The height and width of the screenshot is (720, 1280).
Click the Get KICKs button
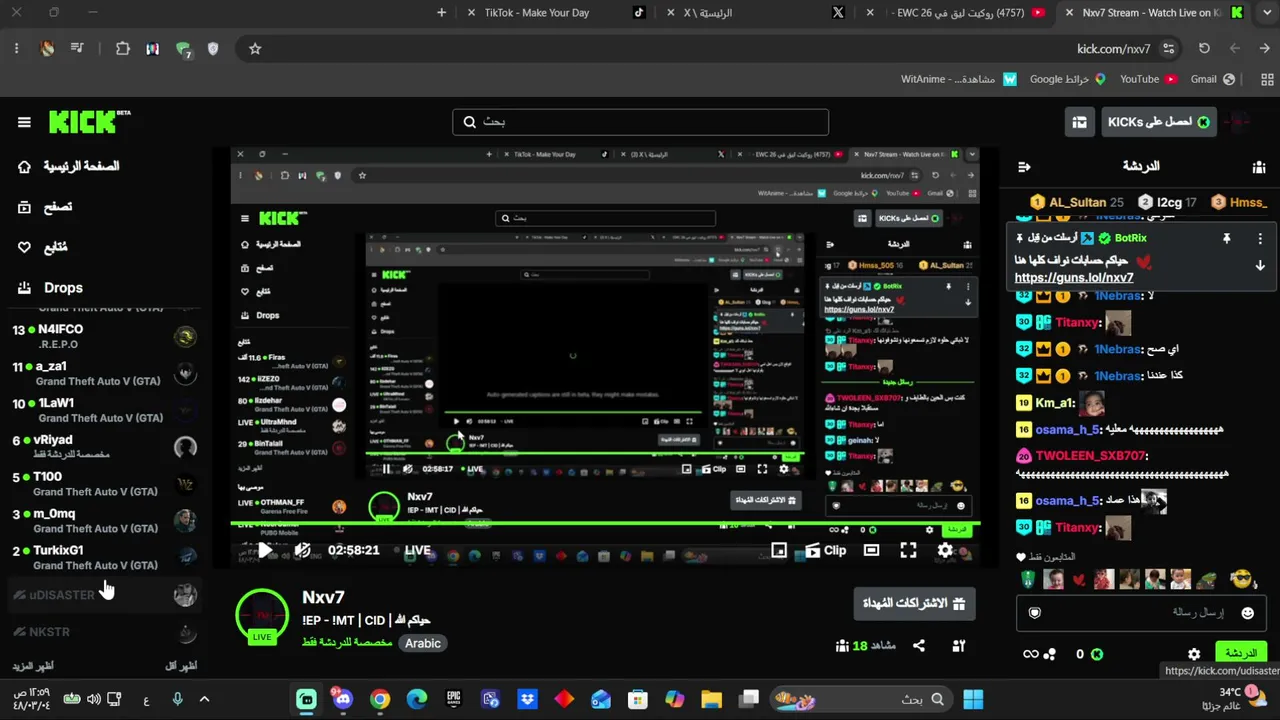click(1158, 122)
